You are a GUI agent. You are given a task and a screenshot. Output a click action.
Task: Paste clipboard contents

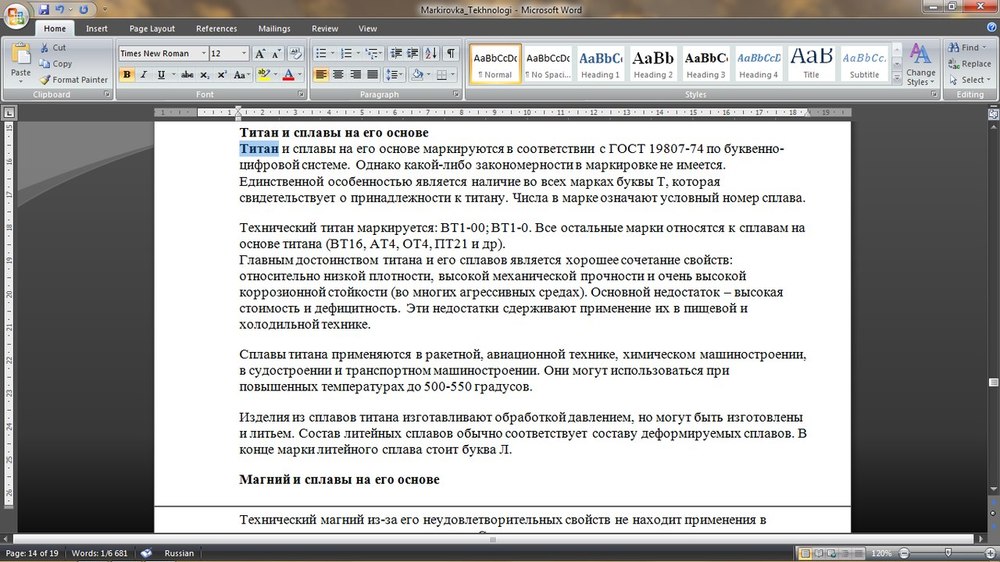[20, 63]
